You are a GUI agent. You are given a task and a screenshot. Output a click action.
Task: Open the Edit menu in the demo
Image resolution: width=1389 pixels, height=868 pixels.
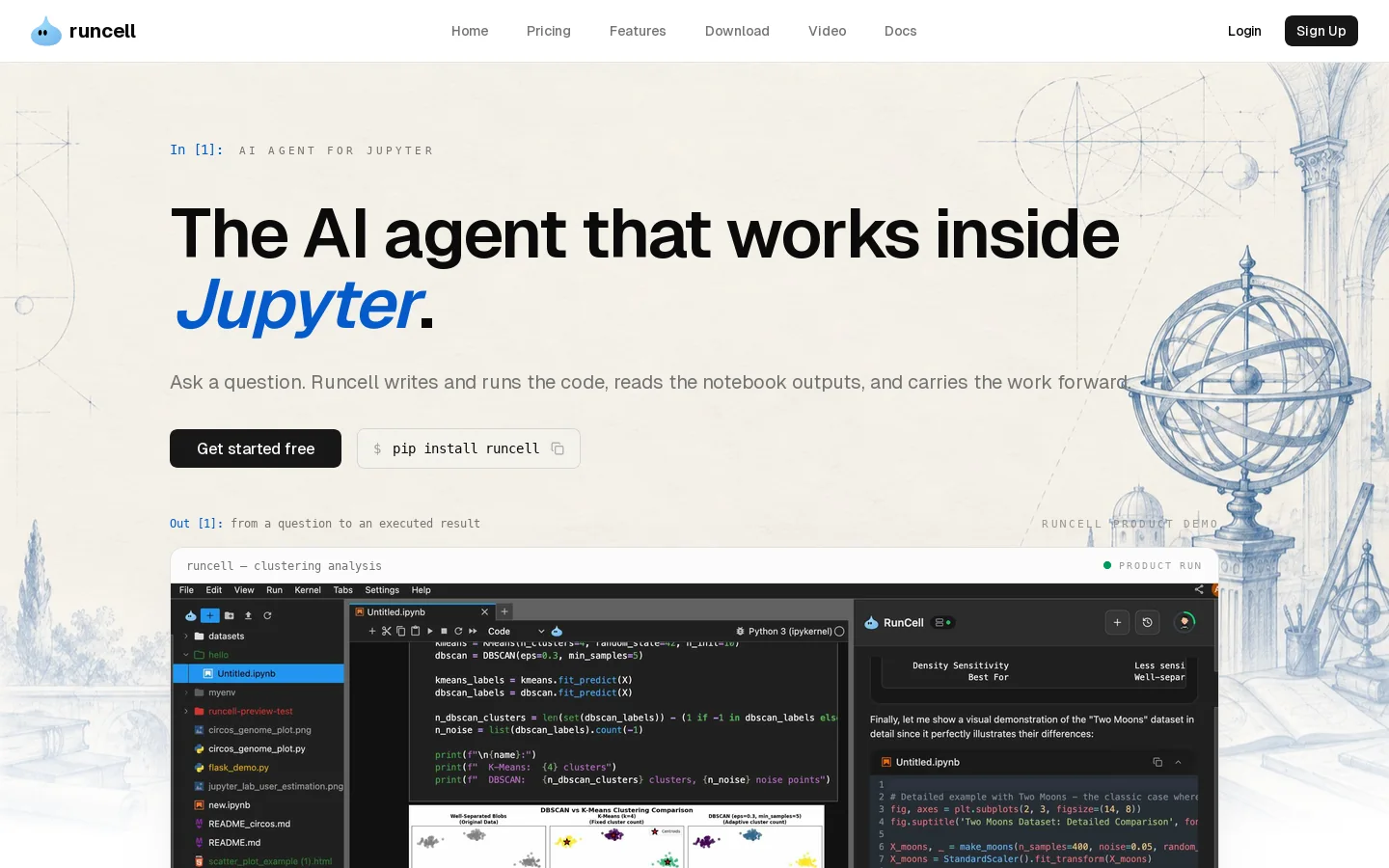pyautogui.click(x=214, y=590)
